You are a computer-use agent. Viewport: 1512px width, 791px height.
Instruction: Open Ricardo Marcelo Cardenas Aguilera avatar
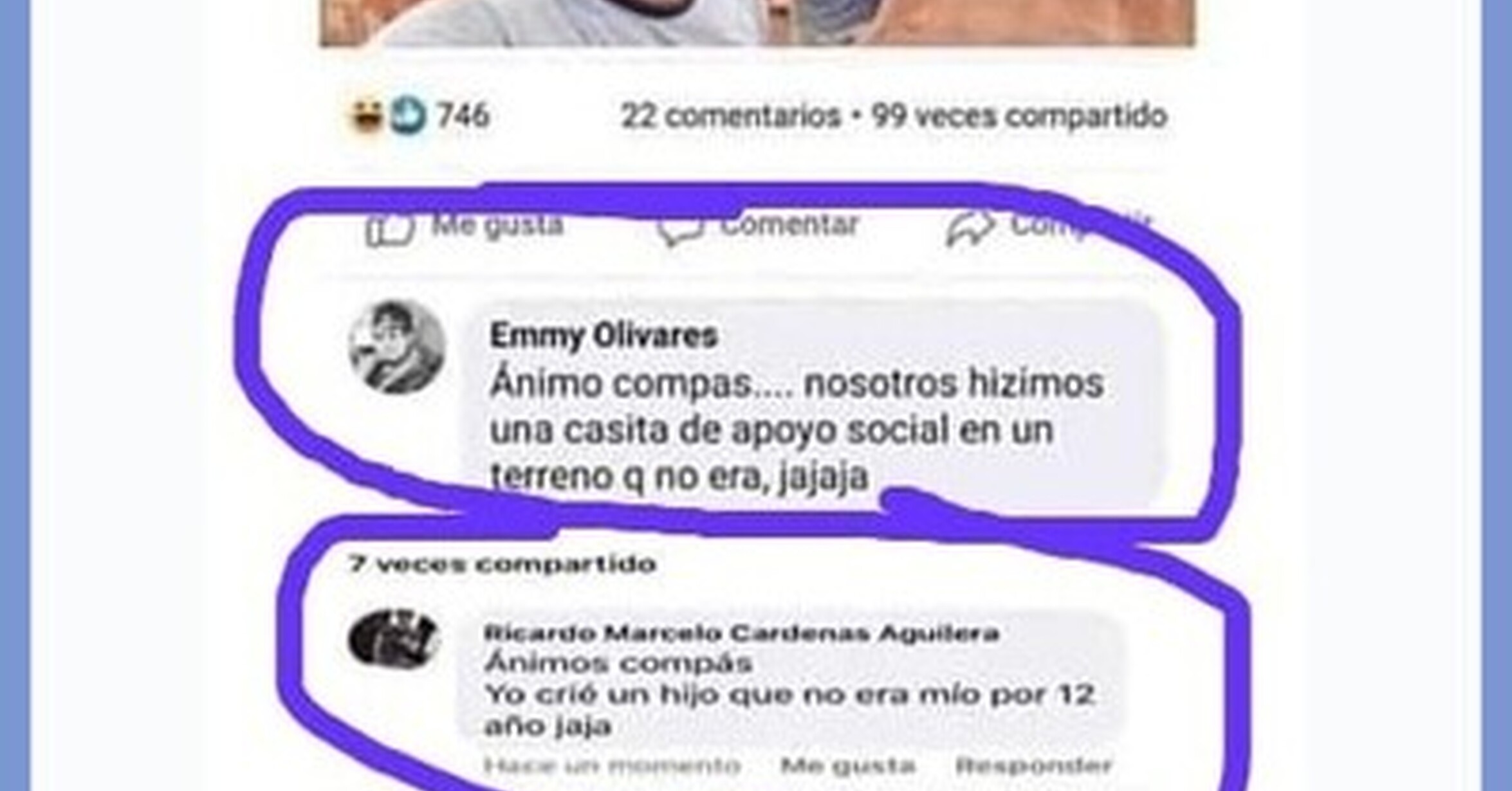pos(394,639)
